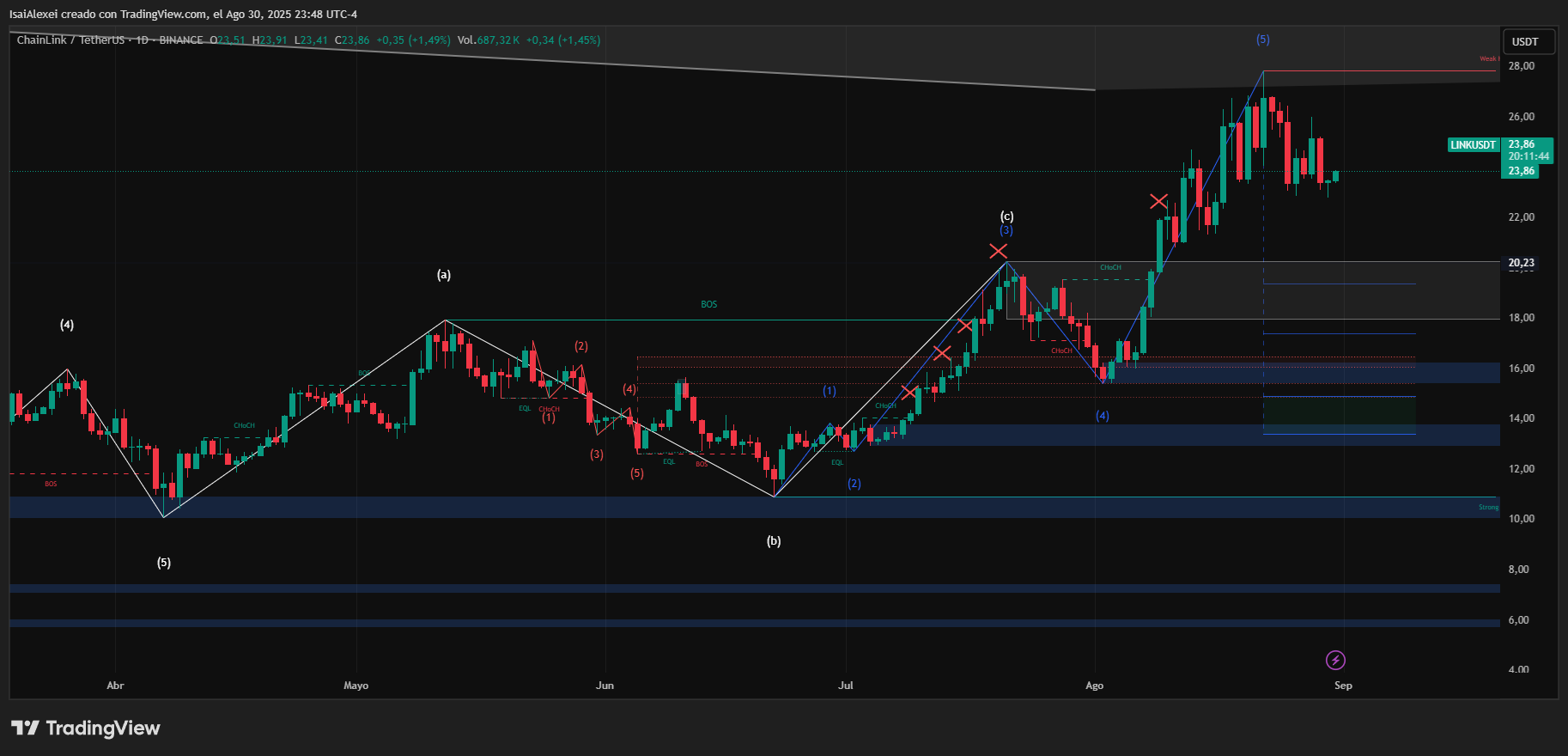The width and height of the screenshot is (1568, 756).
Task: Select the red X marker on the August rally
Action: [x=1158, y=202]
